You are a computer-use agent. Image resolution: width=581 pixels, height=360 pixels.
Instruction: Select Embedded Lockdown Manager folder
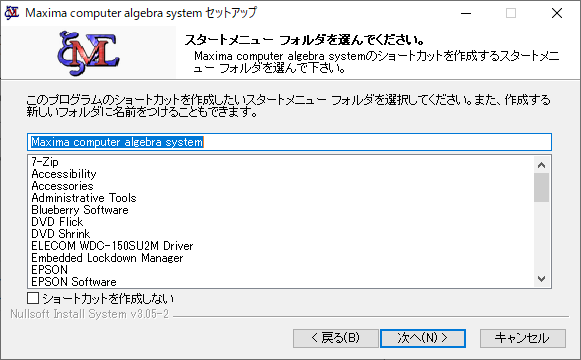[107, 258]
